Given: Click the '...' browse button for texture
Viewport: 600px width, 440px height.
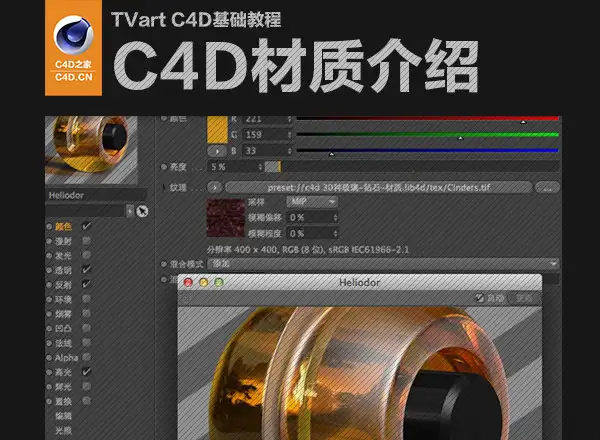Looking at the screenshot, I should pyautogui.click(x=547, y=187).
